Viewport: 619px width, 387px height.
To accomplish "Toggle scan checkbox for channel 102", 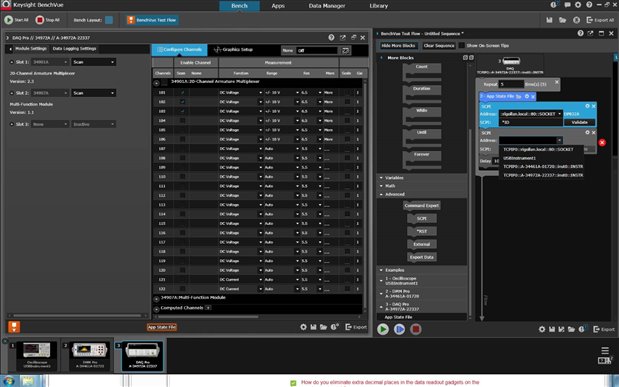I will tap(182, 102).
